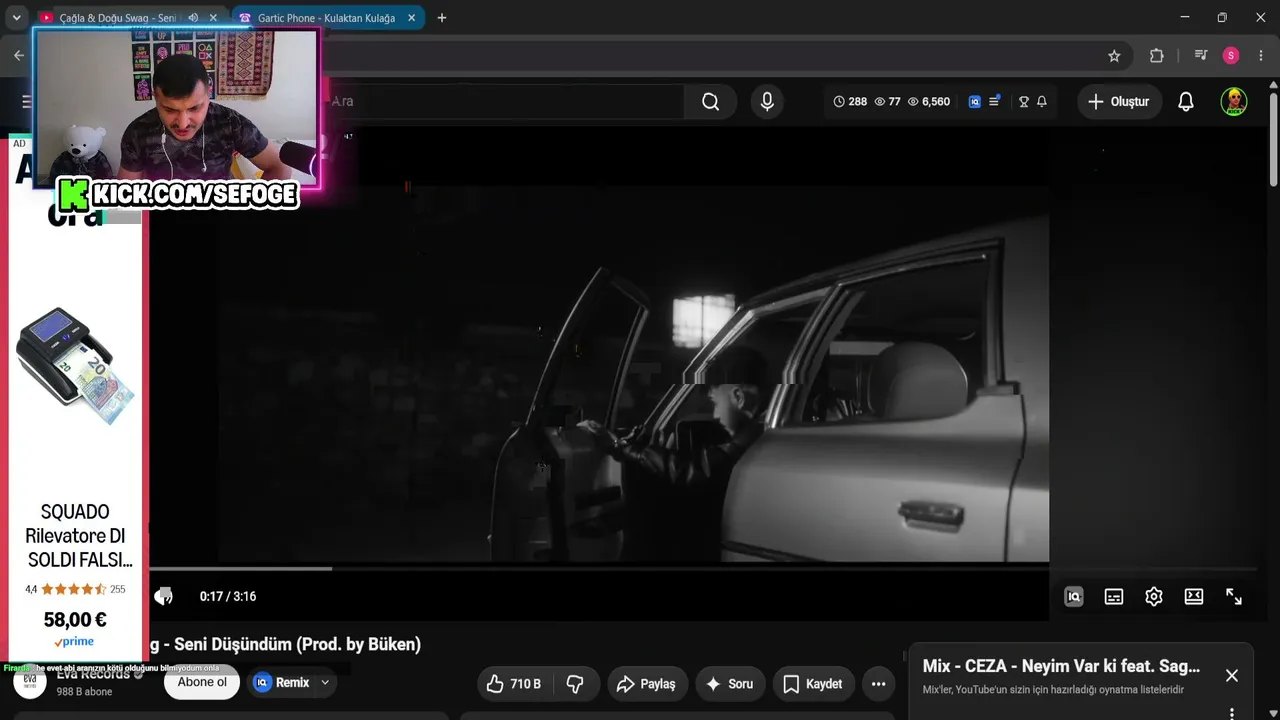Click the trophy icon in the stats bar

tap(1024, 101)
